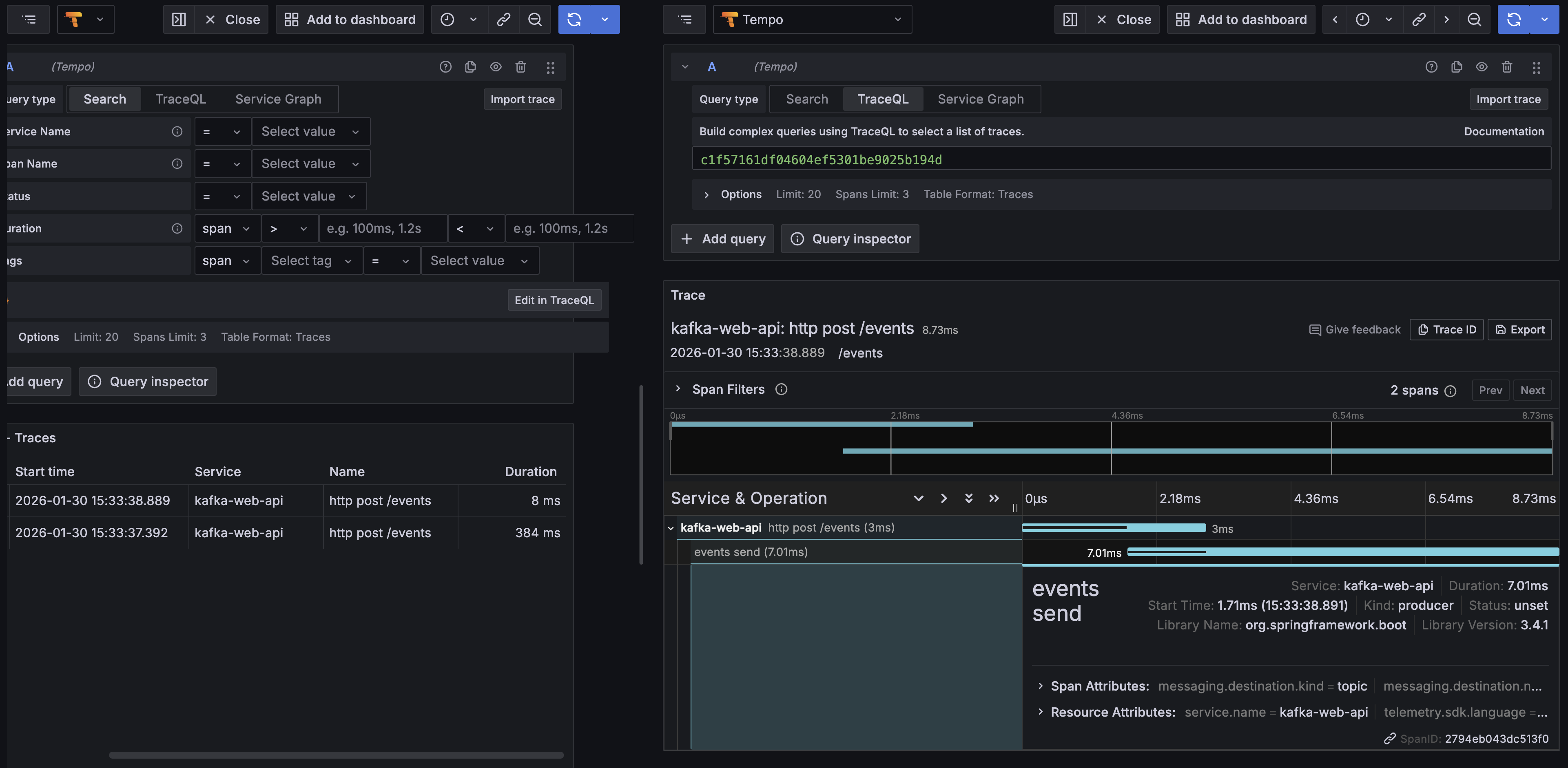Open the Explore outline icon in the top-left
The image size is (1568, 768).
click(x=28, y=19)
